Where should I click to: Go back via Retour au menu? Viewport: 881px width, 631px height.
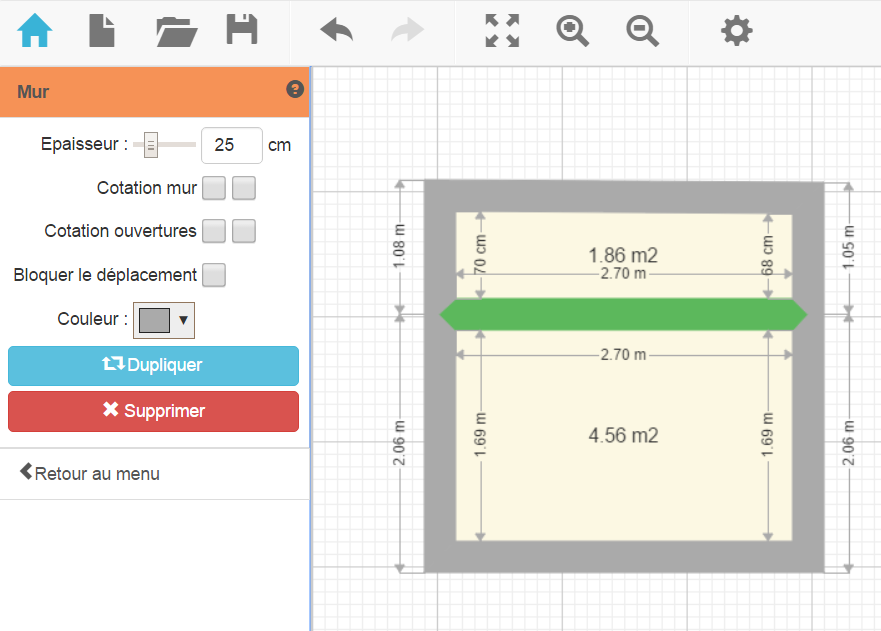[90, 473]
